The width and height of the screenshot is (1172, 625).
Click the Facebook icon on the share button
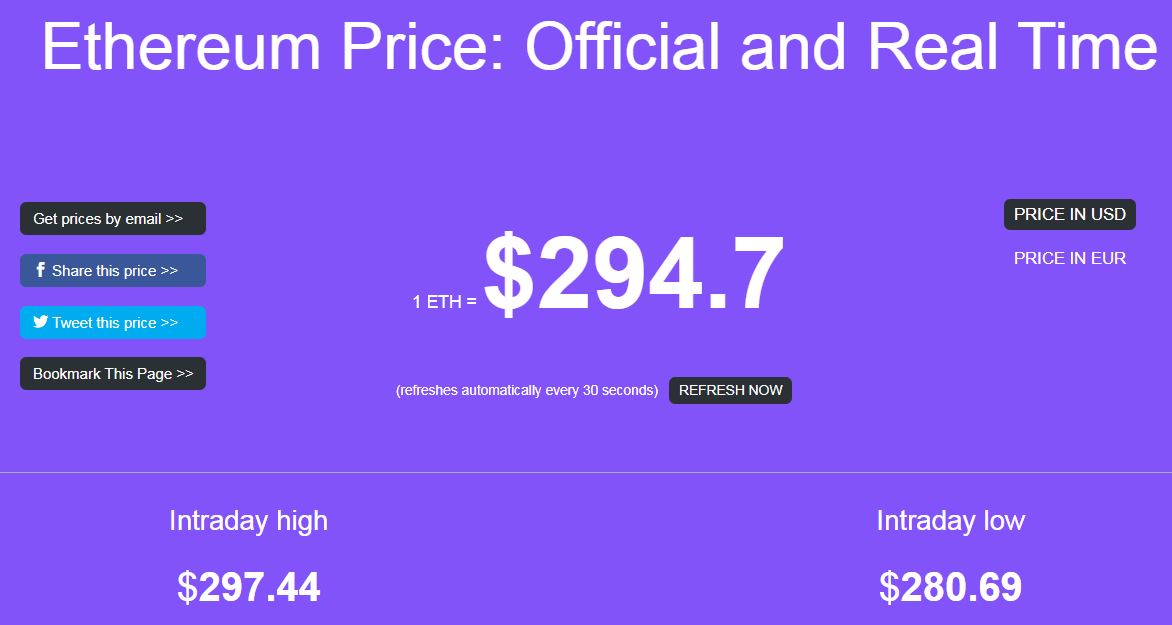pyautogui.click(x=40, y=270)
